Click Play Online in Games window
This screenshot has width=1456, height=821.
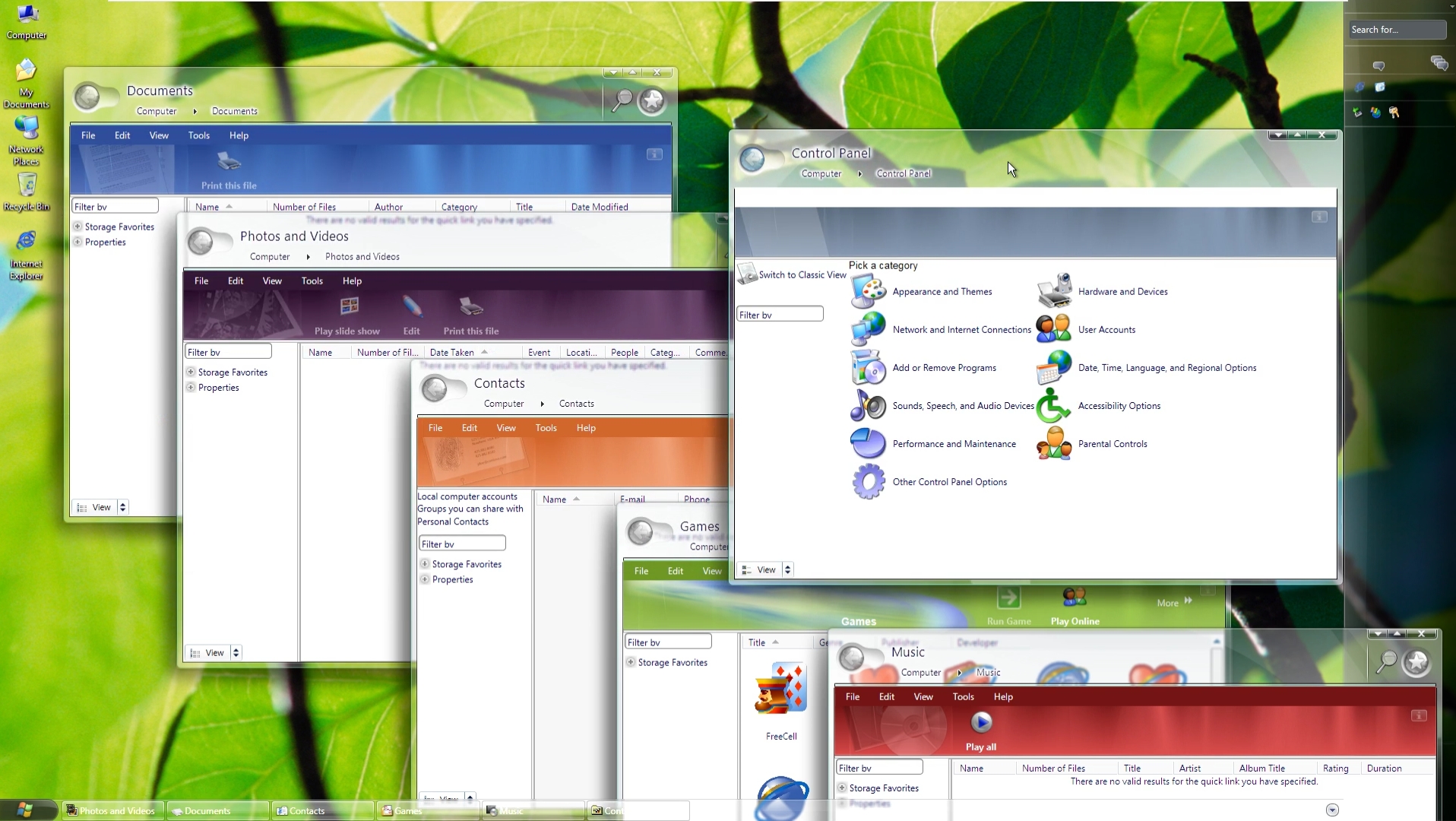[x=1075, y=607]
